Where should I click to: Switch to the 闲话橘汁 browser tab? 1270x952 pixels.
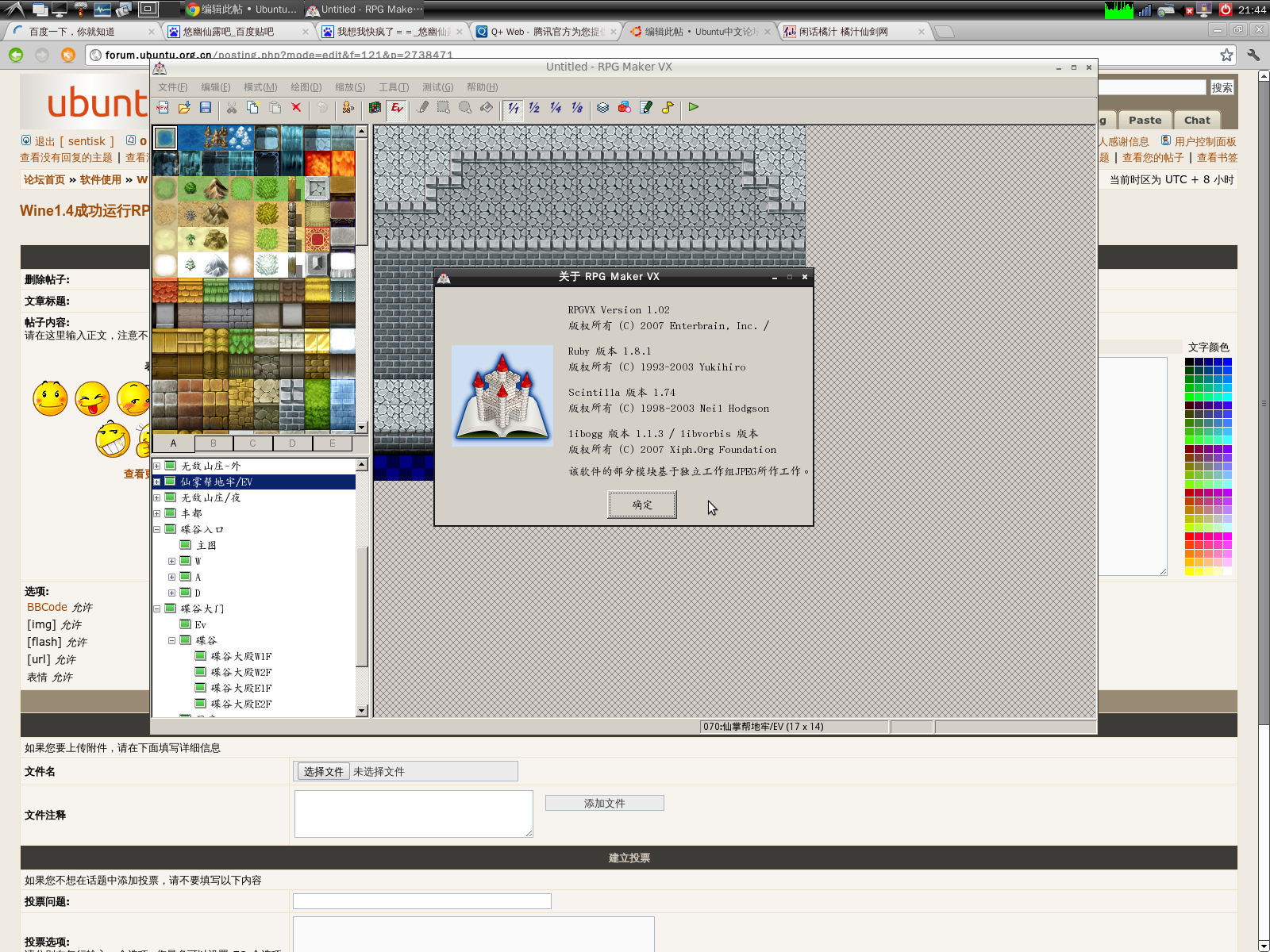coord(853,32)
